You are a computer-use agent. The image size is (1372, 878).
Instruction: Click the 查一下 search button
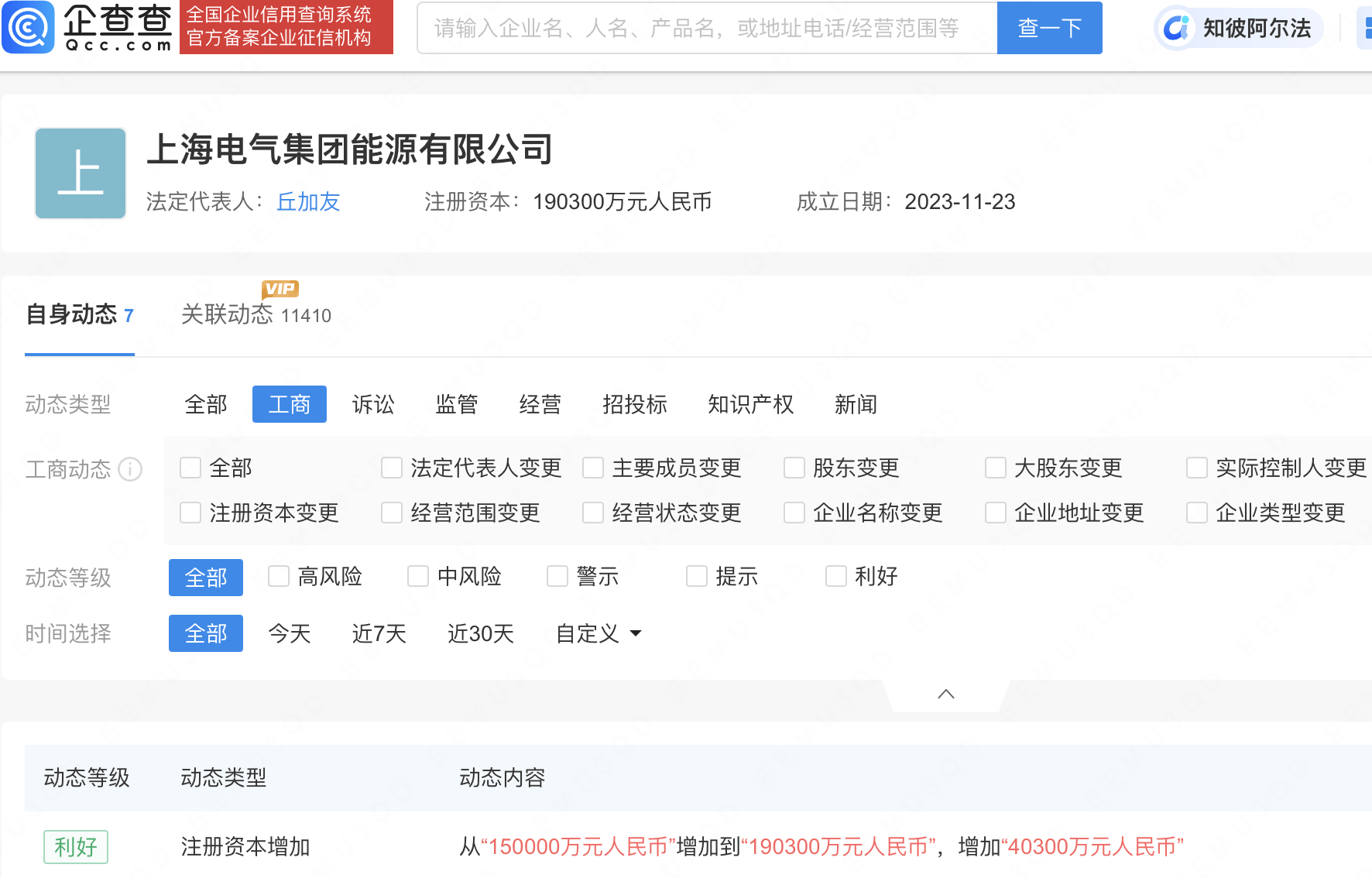1049,28
